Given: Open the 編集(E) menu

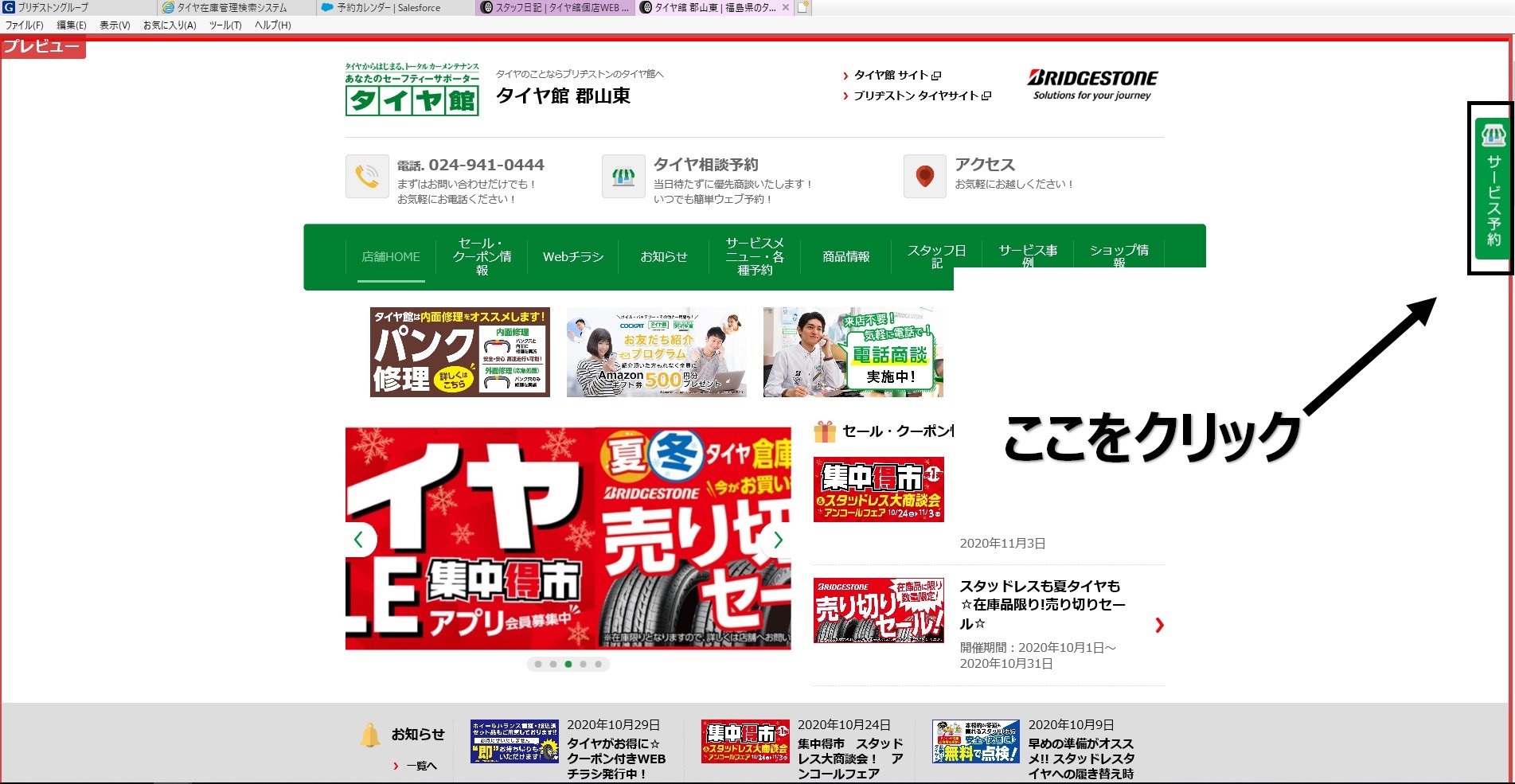Looking at the screenshot, I should click(x=71, y=25).
